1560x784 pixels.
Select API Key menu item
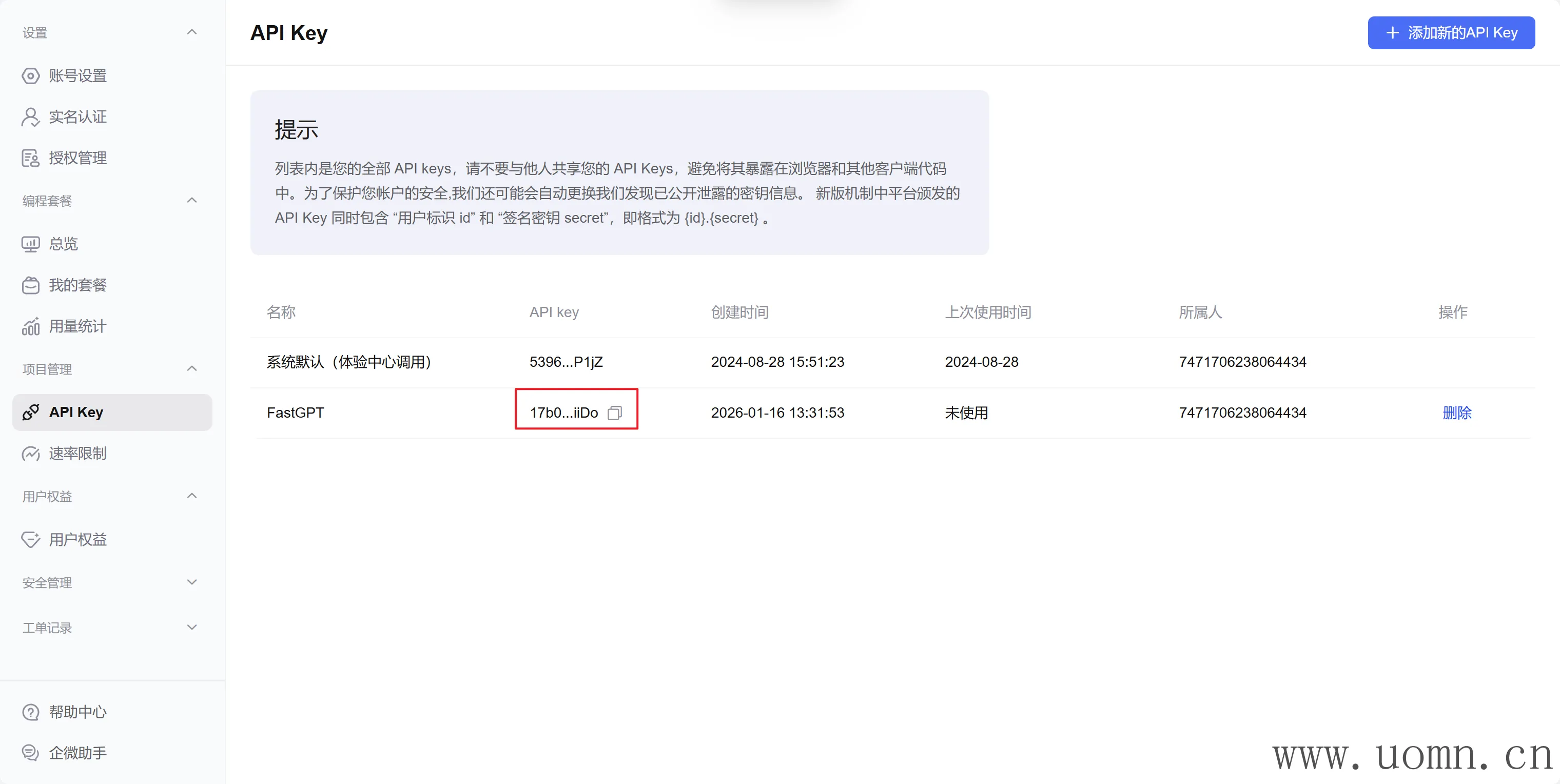coord(112,413)
